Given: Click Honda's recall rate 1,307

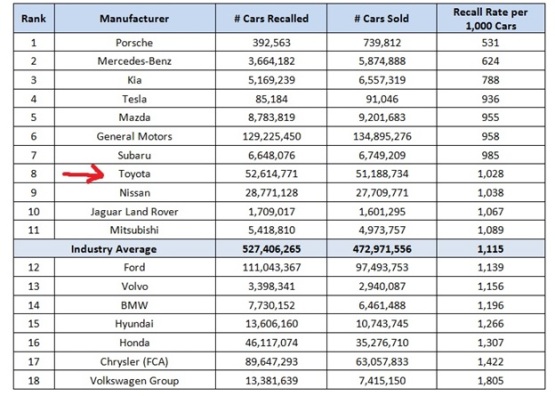Looking at the screenshot, I should [x=491, y=342].
